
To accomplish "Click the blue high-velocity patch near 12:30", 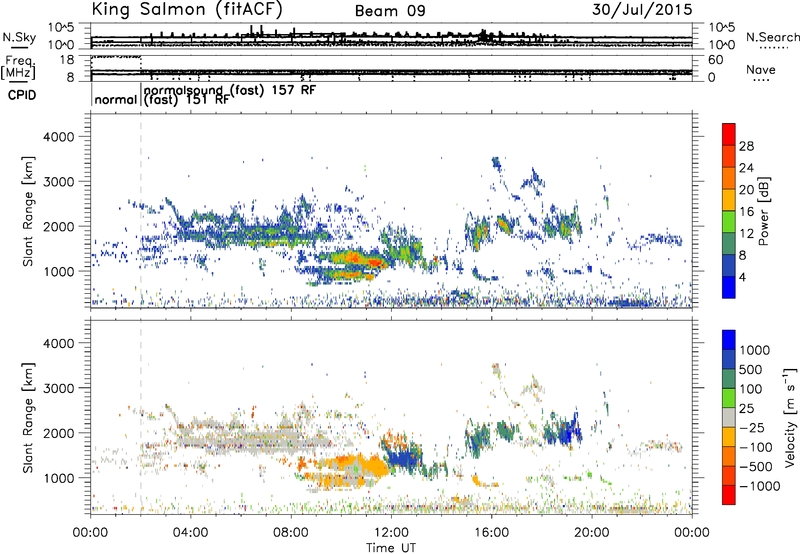I will pos(403,457).
